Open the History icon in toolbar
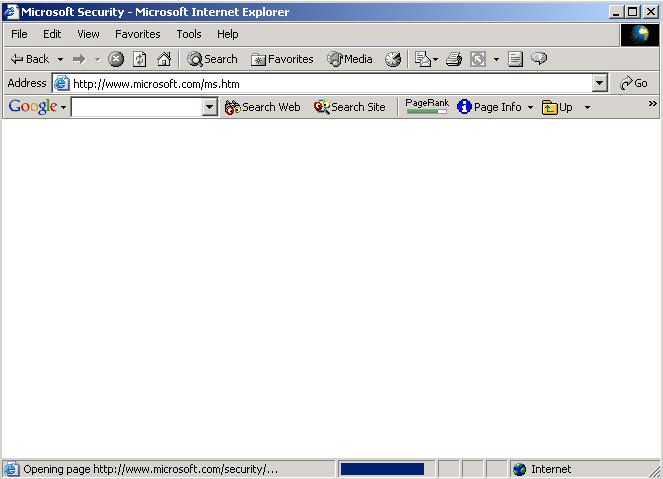The height and width of the screenshot is (479, 663). click(x=393, y=59)
